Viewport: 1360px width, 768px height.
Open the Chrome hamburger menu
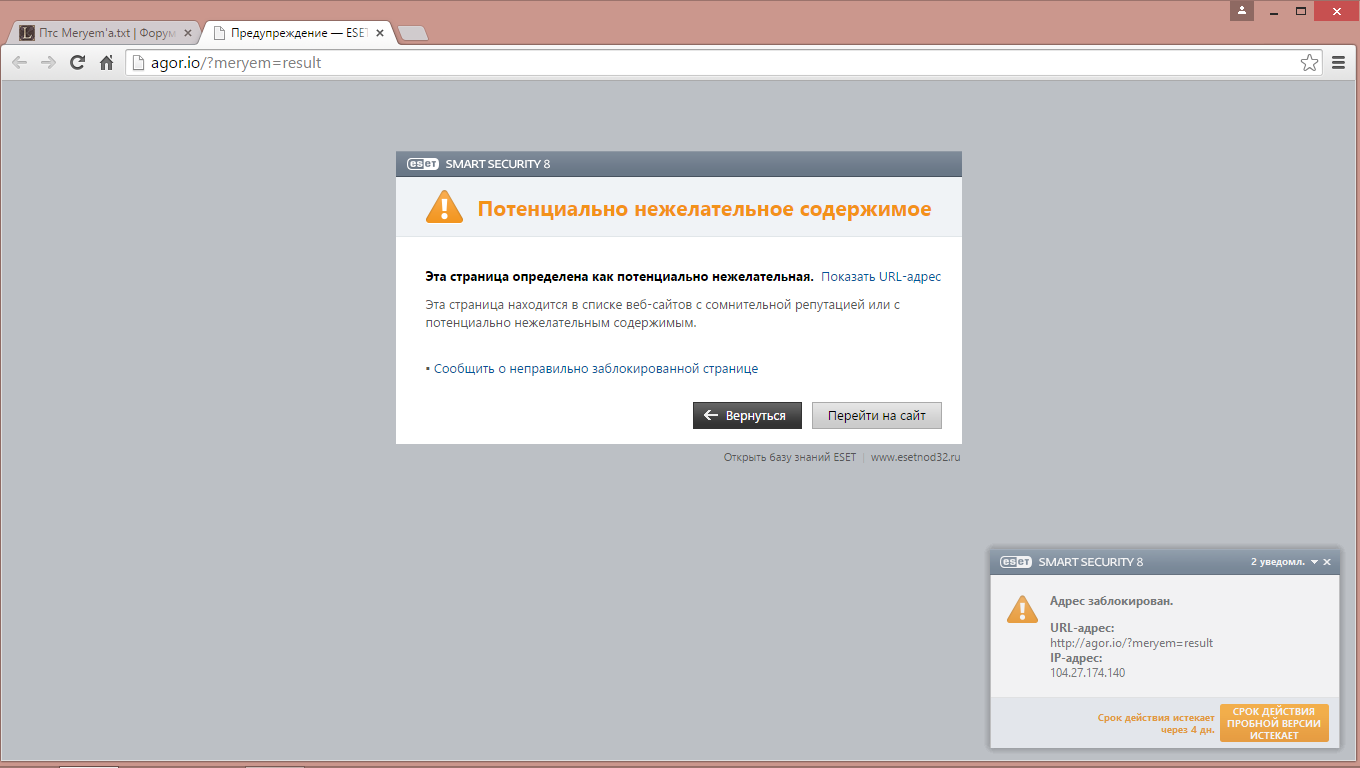1339,63
